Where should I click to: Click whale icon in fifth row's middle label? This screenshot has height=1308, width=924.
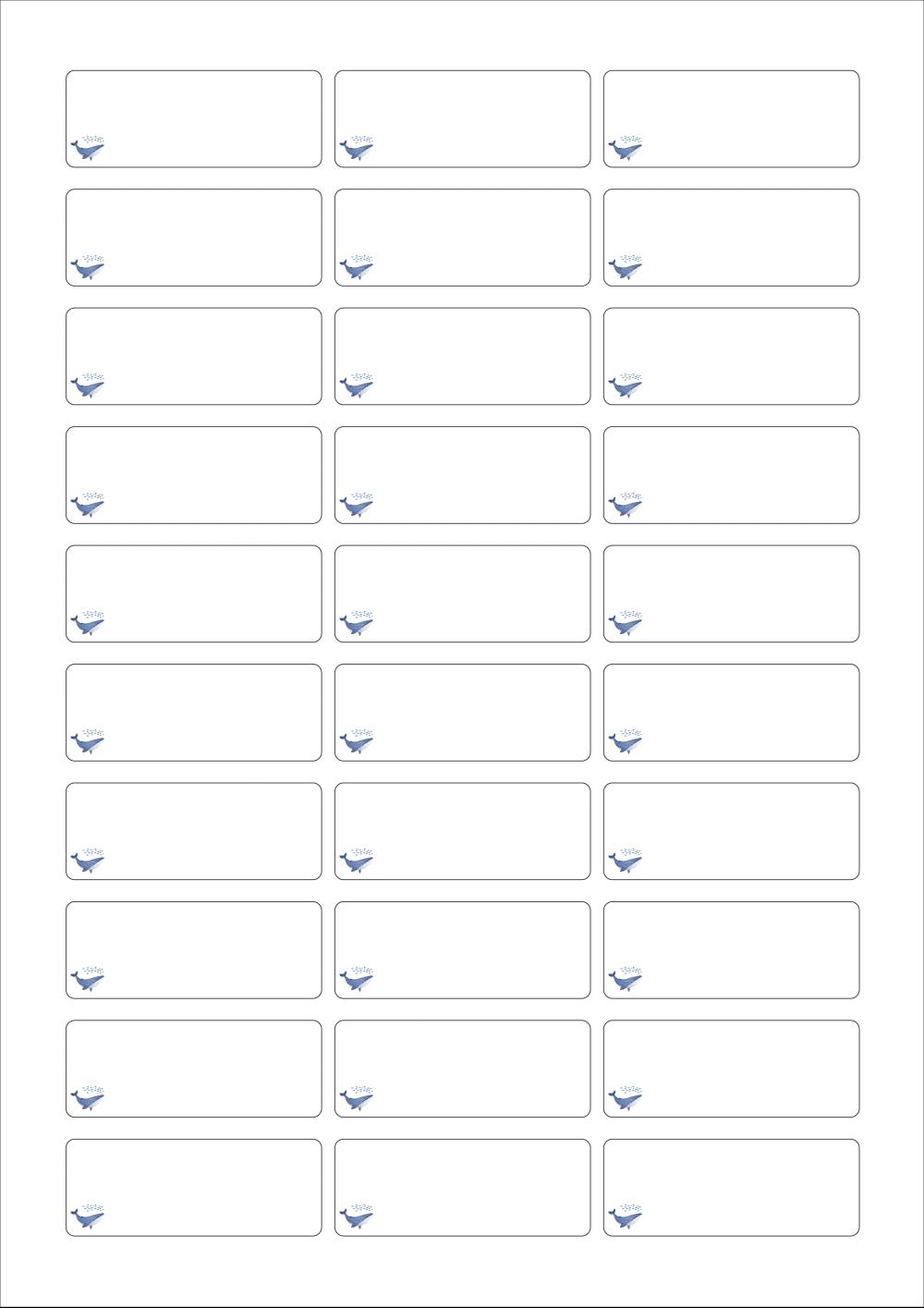(357, 623)
